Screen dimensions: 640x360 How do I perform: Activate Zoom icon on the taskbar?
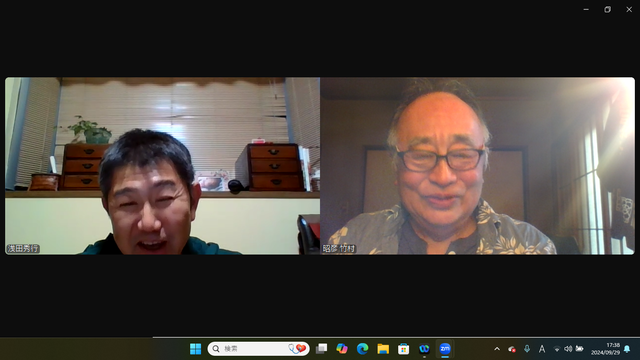pos(445,349)
